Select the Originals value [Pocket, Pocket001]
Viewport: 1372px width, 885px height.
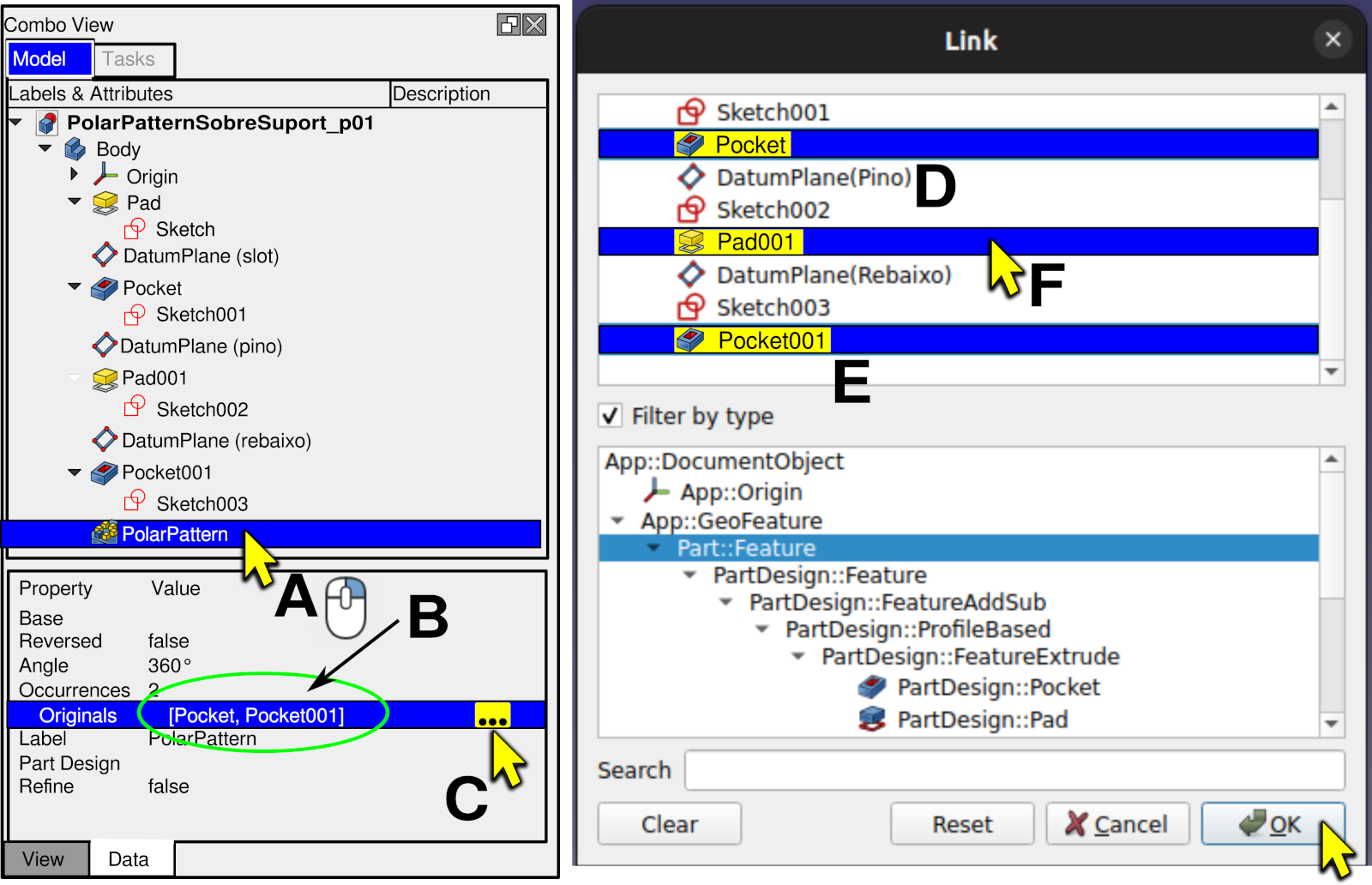click(x=256, y=715)
